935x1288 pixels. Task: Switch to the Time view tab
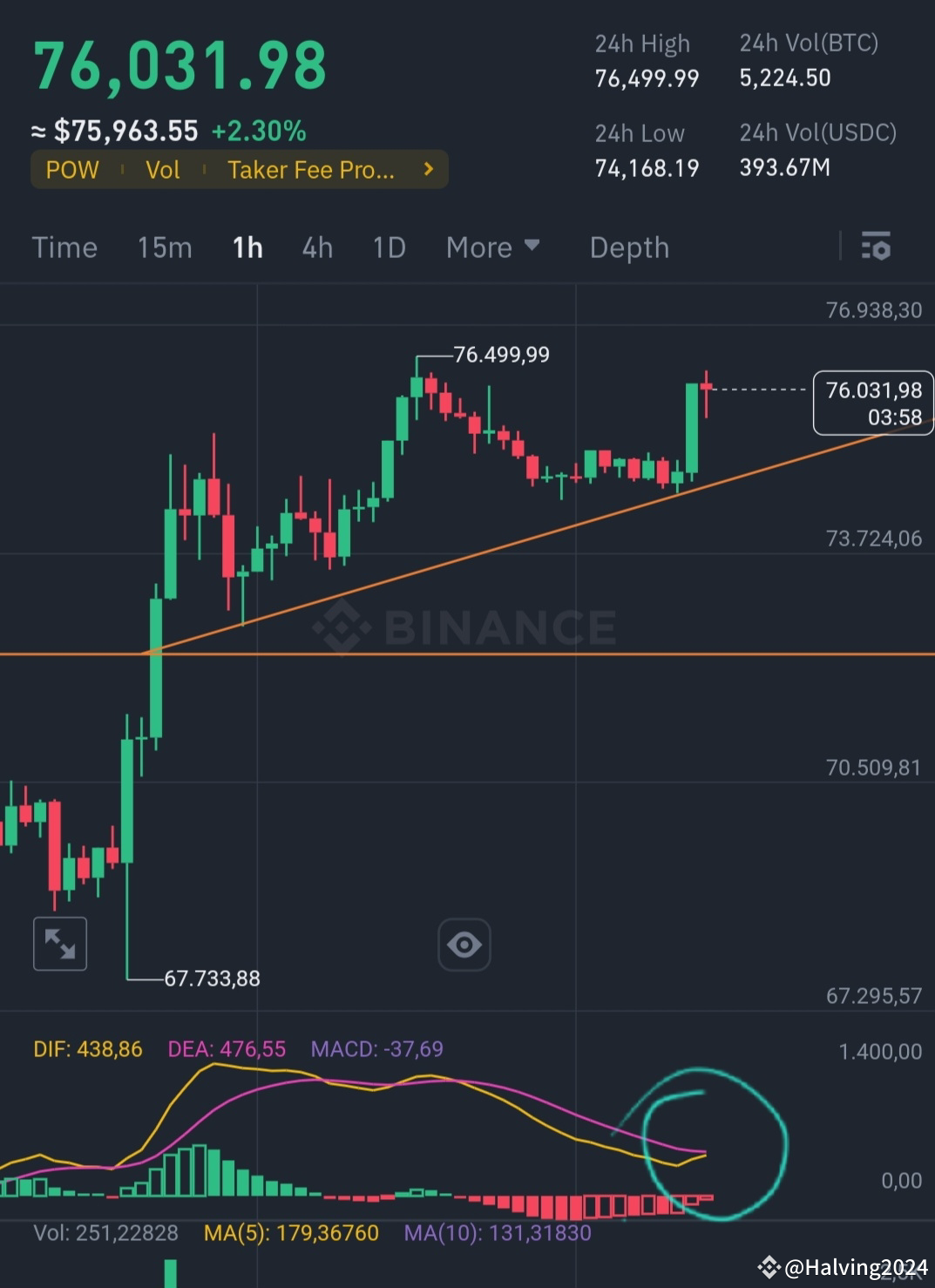(64, 247)
